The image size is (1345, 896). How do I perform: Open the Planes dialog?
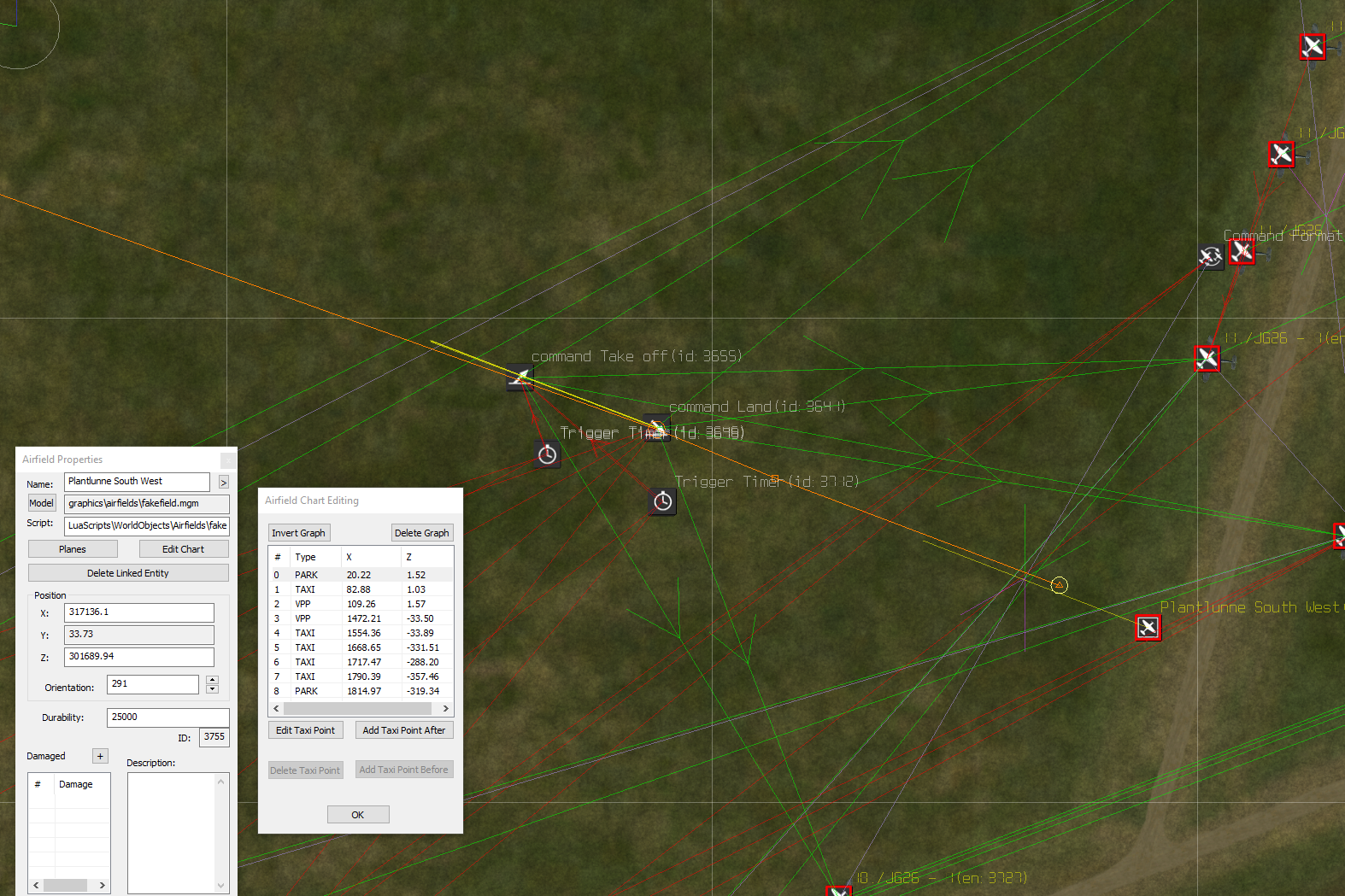tap(73, 549)
